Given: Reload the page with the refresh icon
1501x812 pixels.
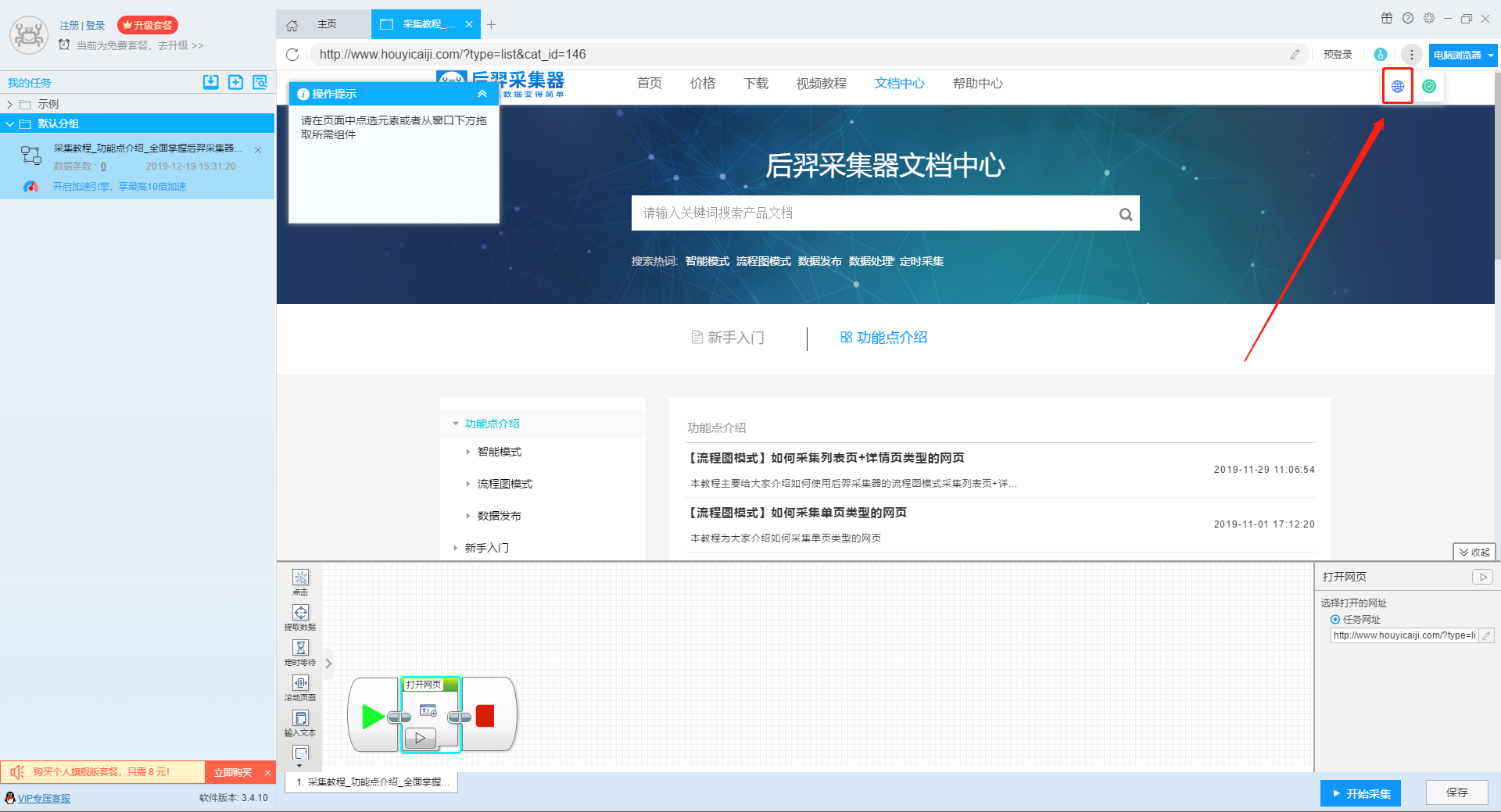Looking at the screenshot, I should coord(292,55).
